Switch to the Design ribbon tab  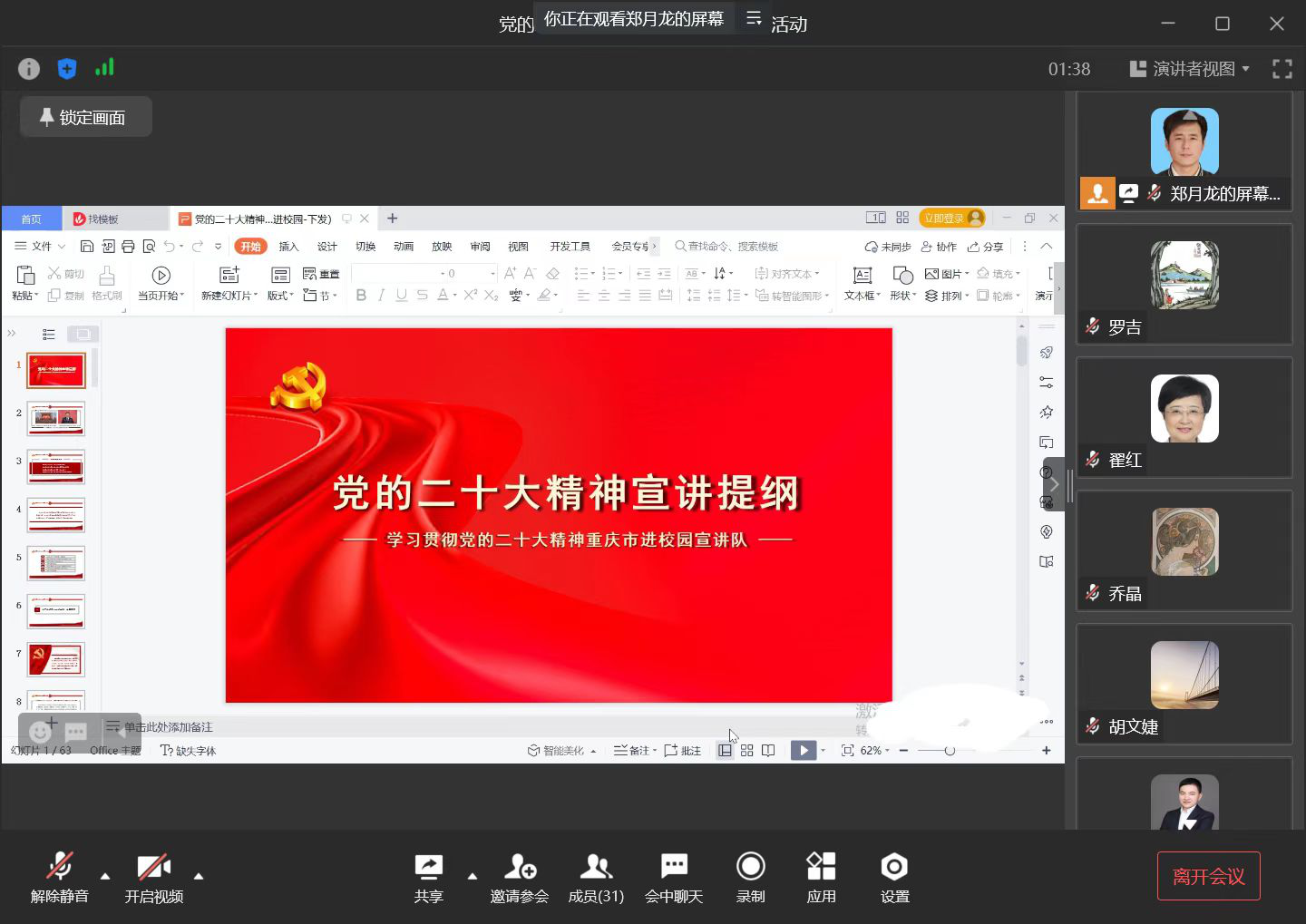pos(326,247)
